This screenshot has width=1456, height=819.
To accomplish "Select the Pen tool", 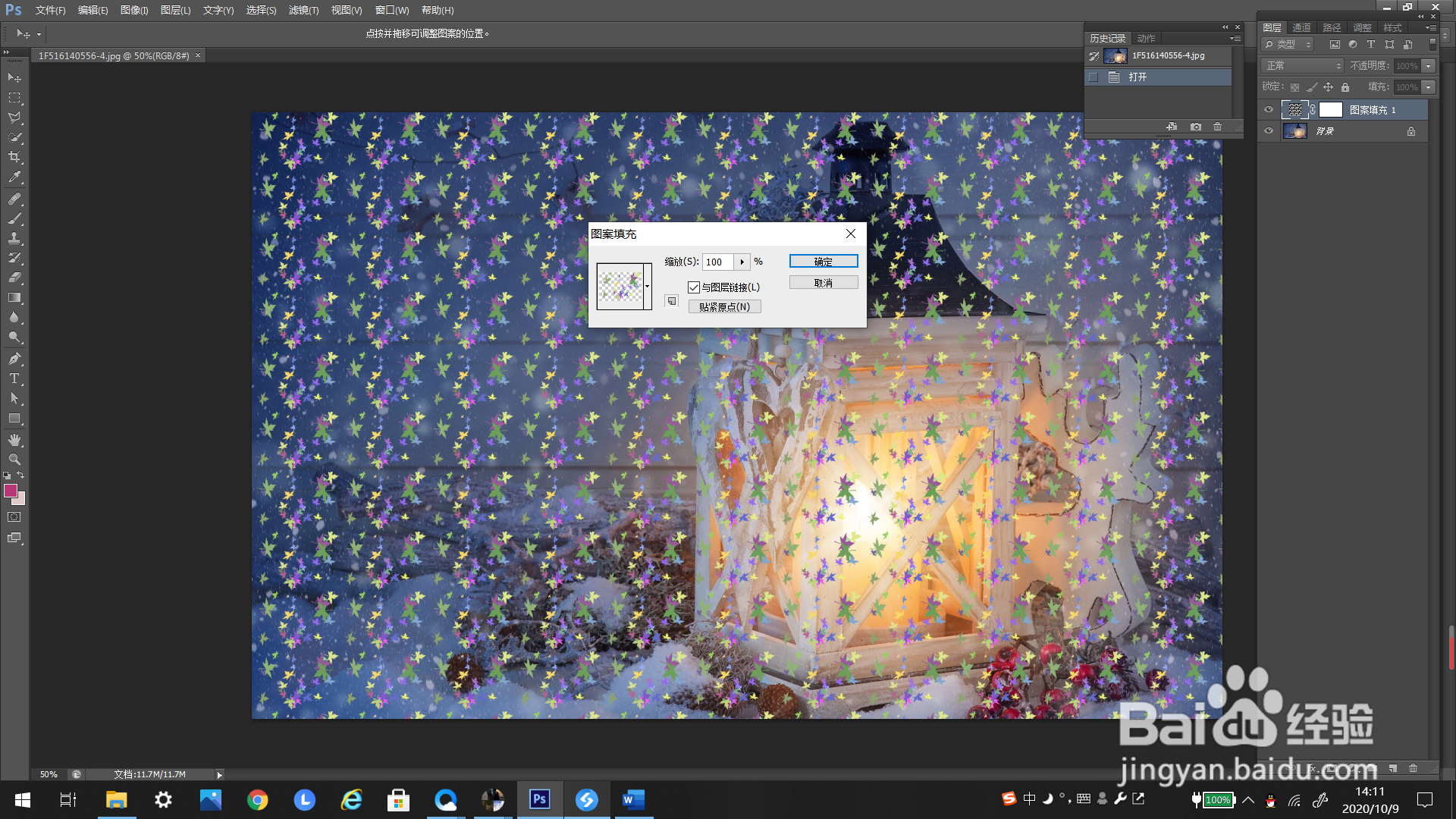I will [14, 359].
